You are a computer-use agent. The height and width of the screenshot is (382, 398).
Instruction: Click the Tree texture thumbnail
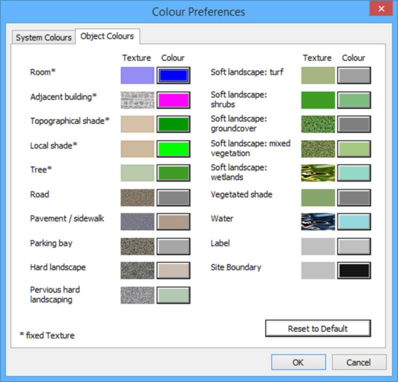click(137, 173)
